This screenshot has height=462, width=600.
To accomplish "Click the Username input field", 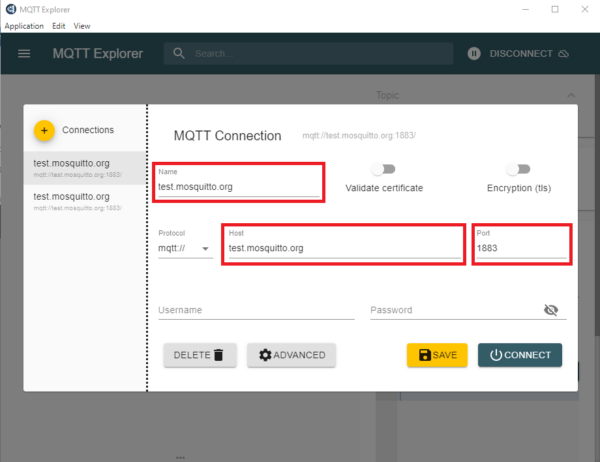I will (256, 310).
